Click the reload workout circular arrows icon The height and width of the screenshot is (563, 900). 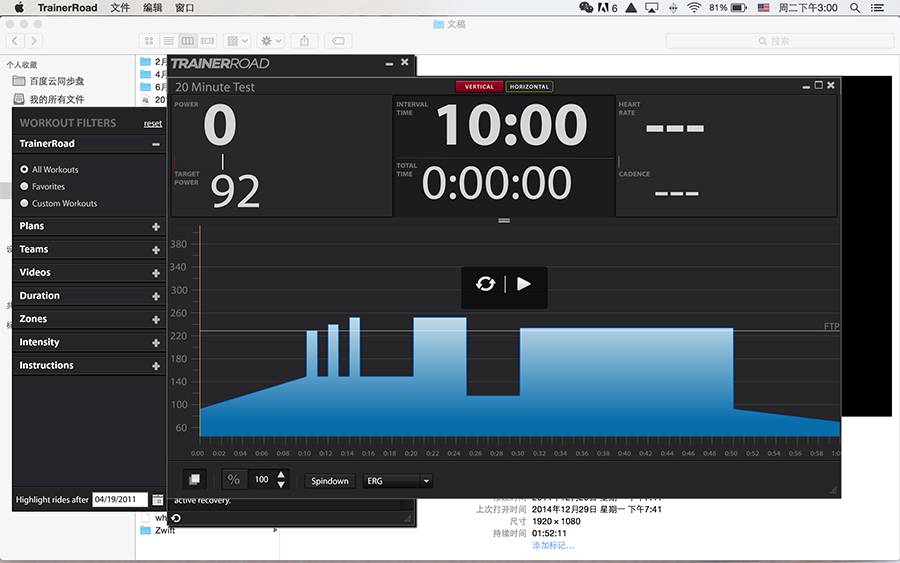[x=485, y=284]
